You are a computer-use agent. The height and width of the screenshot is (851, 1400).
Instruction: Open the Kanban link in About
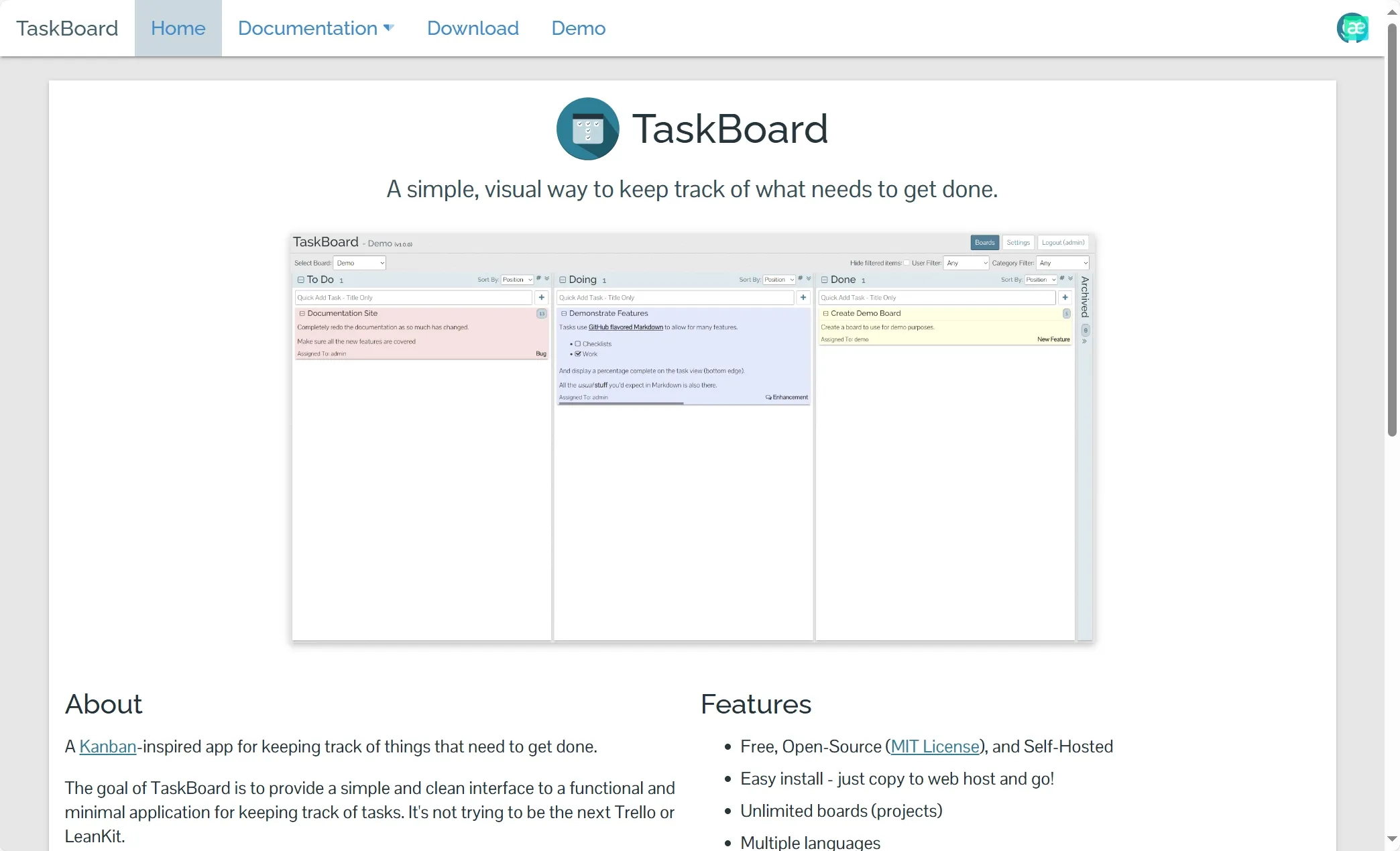point(107,746)
